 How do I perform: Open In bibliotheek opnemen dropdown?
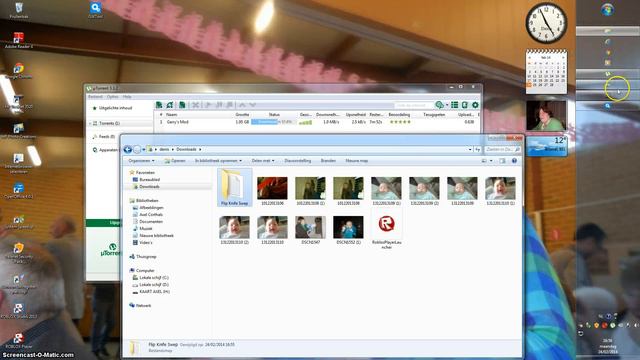point(218,161)
